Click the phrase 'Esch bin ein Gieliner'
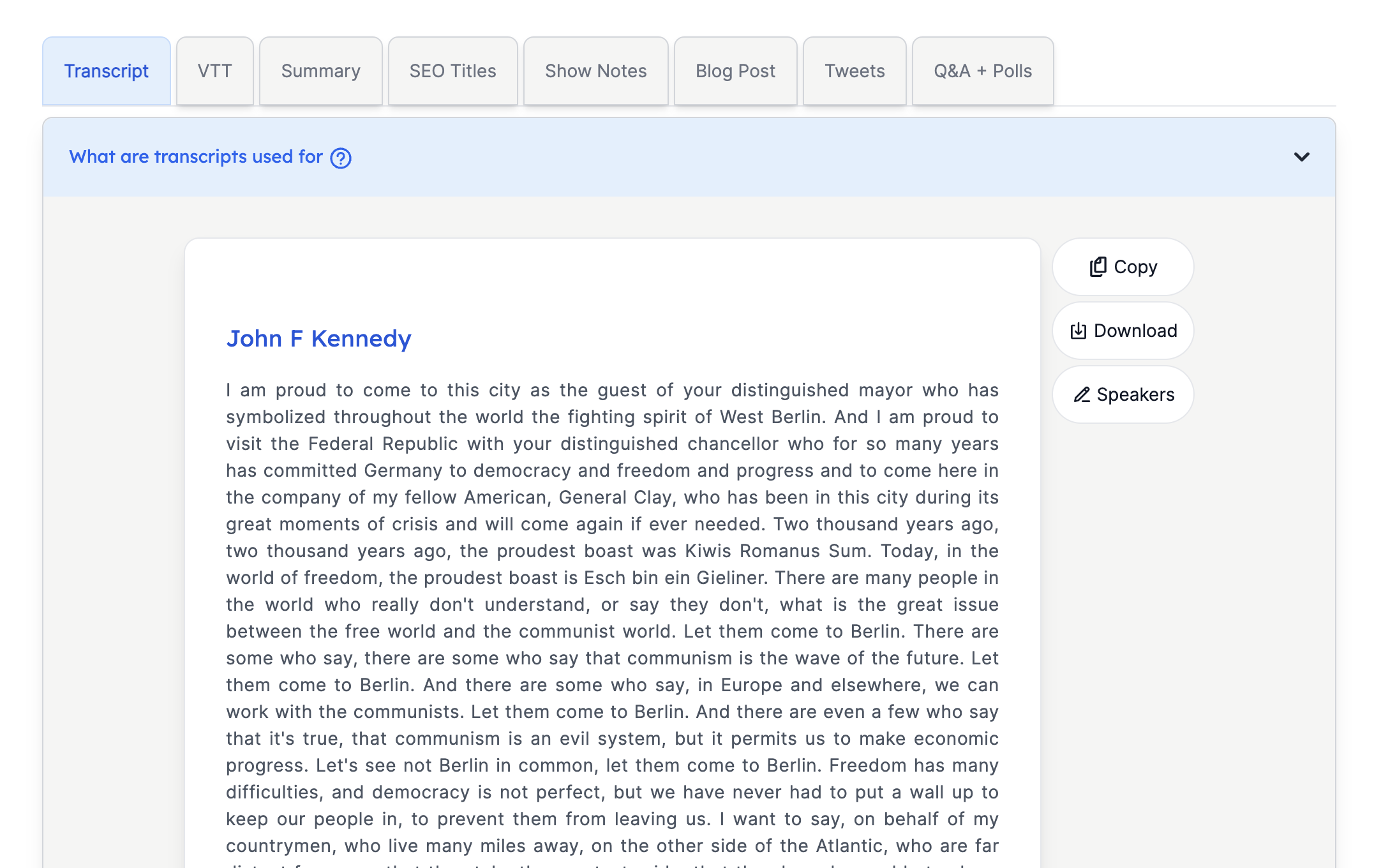Viewport: 1381px width, 868px height. tap(675, 578)
